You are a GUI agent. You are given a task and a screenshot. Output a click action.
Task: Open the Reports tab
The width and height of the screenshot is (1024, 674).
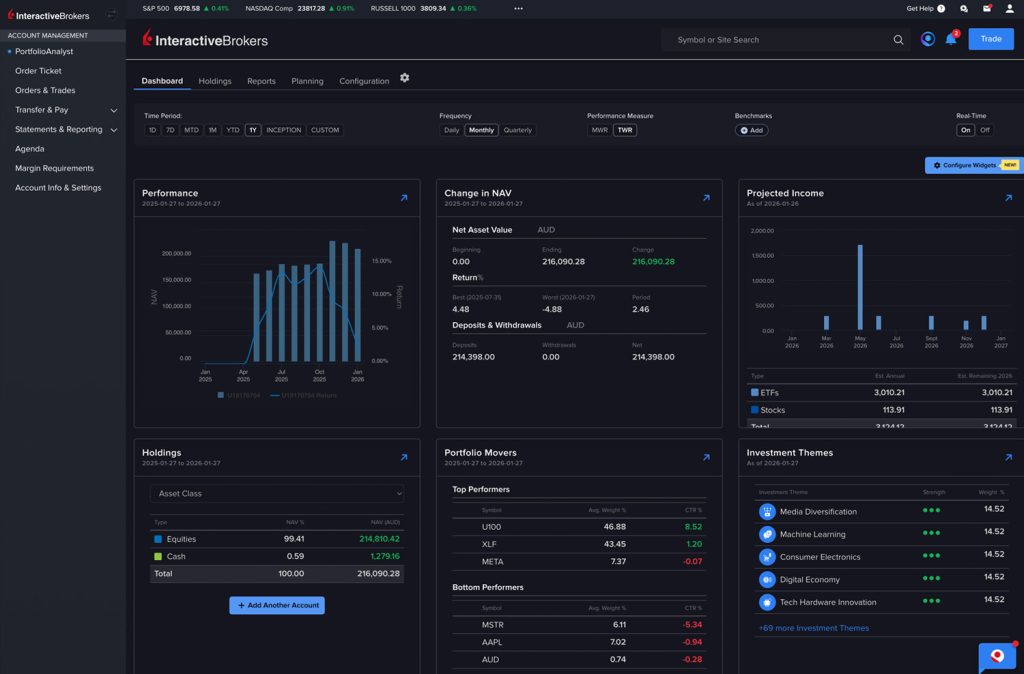(261, 81)
